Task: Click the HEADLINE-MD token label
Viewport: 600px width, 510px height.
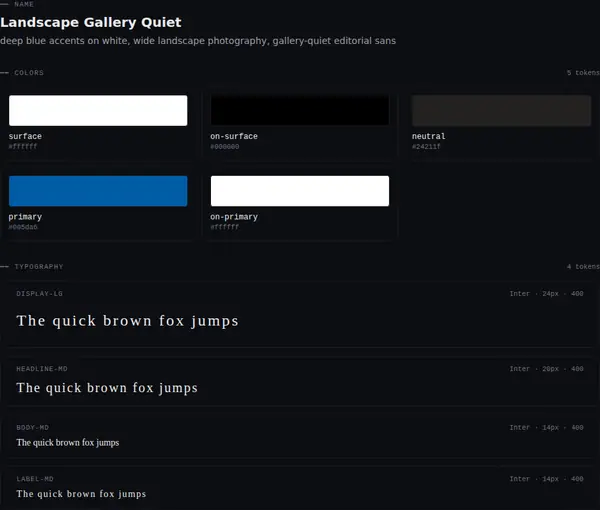Action: click(42, 369)
